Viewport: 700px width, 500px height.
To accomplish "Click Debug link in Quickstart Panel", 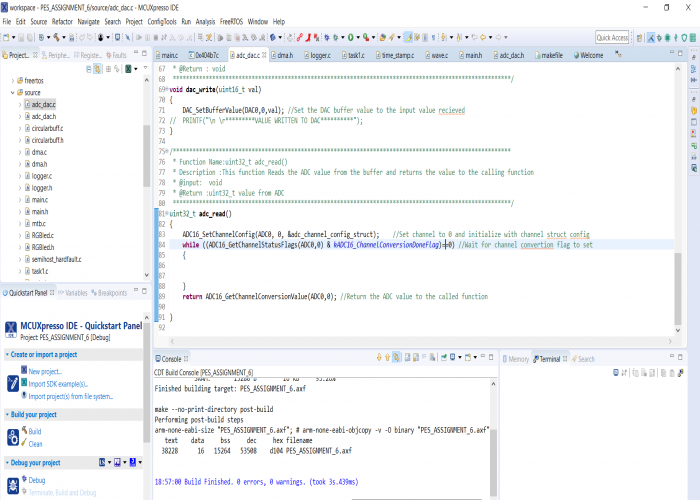I will pos(37,480).
